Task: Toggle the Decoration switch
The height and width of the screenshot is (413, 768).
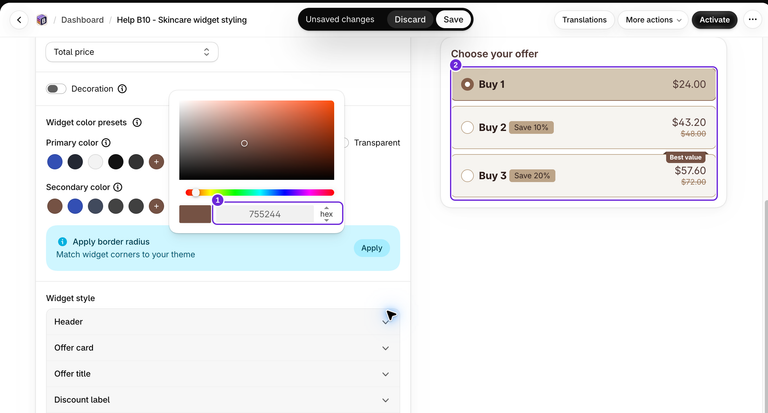Action: 56,89
